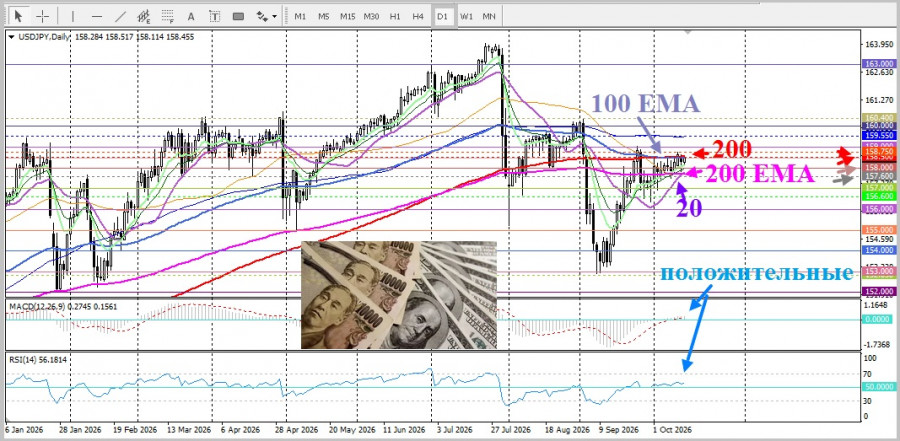
Task: Click the 1 Oct 2026 date label
Action: pos(673,430)
